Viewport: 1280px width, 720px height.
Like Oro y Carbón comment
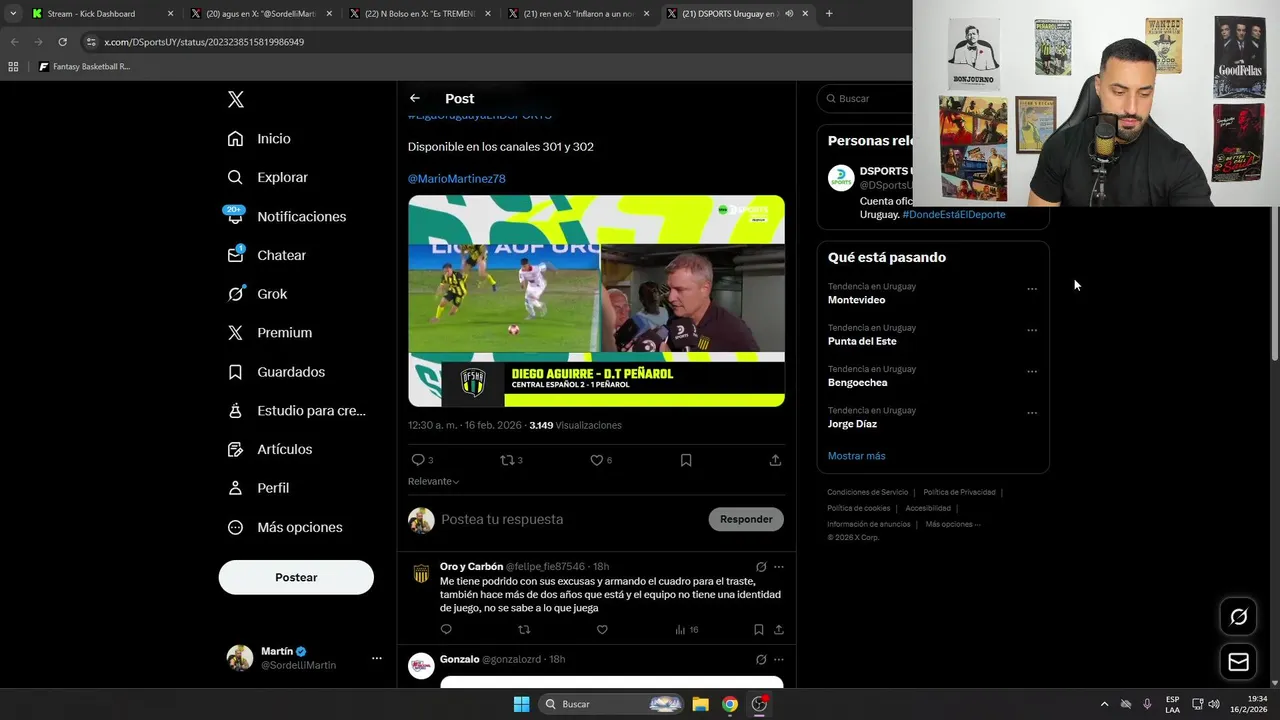(602, 630)
